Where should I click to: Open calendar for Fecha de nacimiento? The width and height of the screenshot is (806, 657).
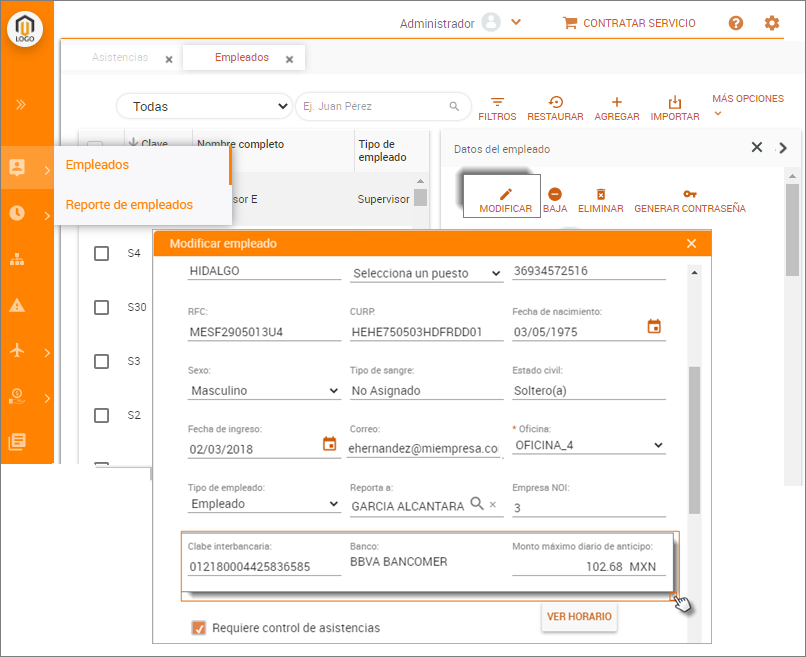point(655,326)
